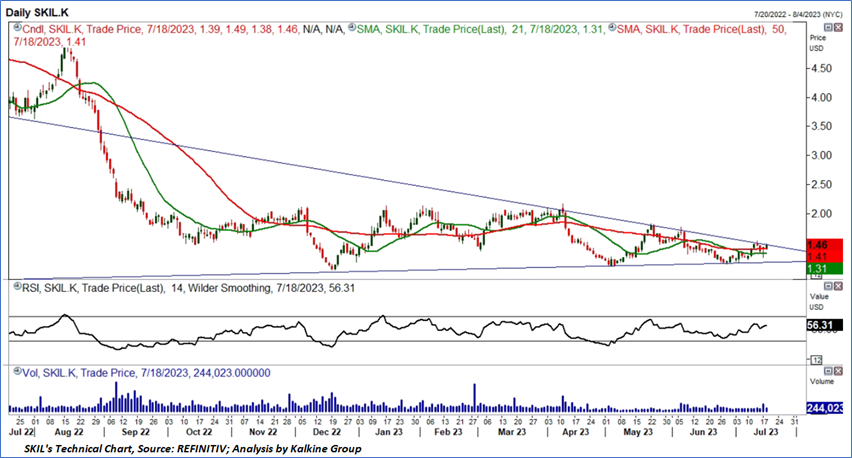The image size is (852, 458).
Task: Minimize the price chart panel
Action: tap(828, 27)
